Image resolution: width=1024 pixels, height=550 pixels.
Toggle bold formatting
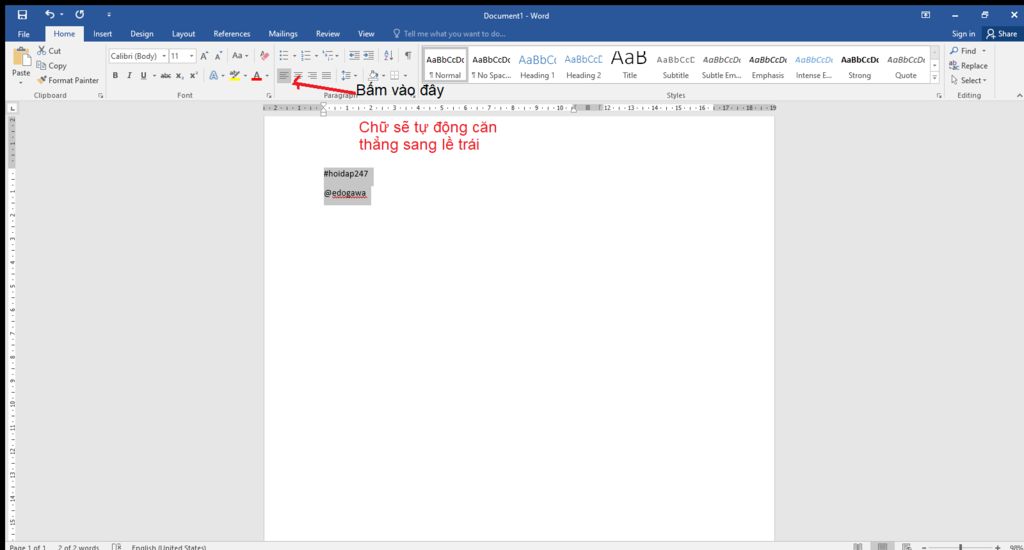coord(115,76)
